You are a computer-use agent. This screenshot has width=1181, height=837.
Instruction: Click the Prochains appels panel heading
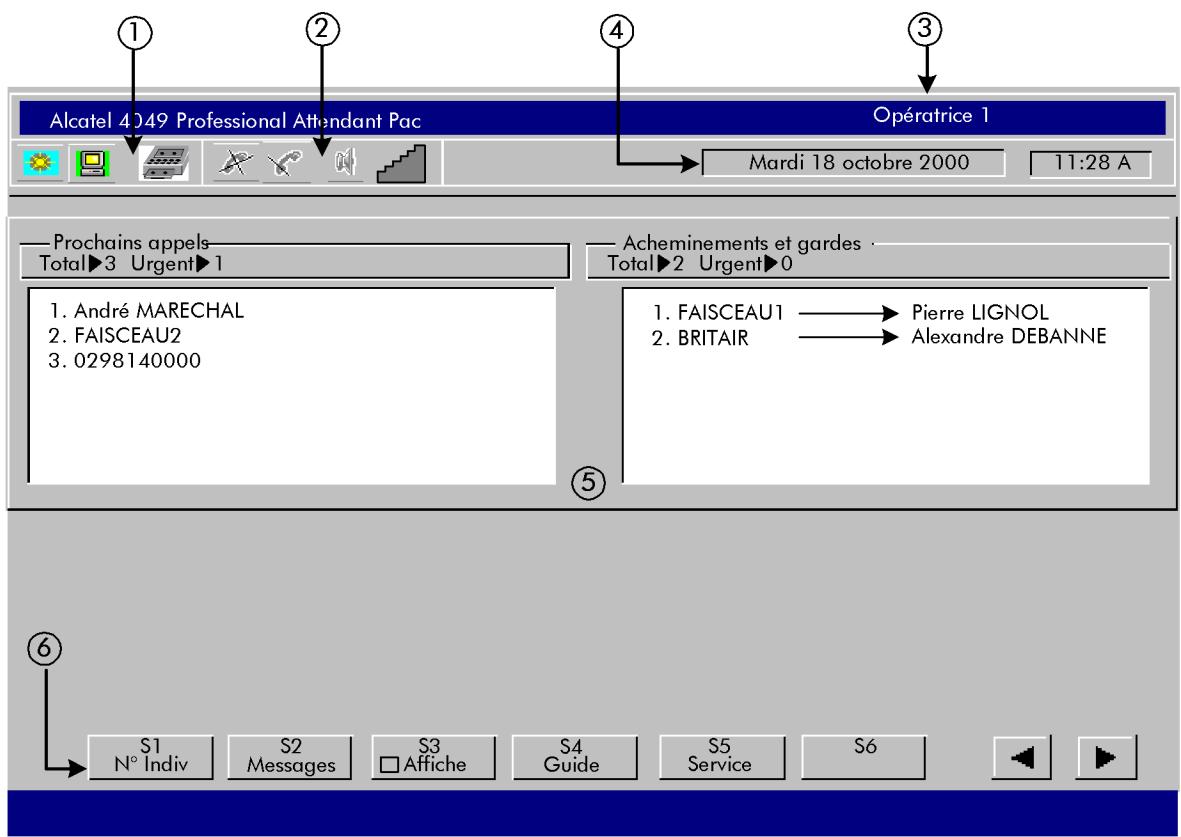tap(131, 243)
